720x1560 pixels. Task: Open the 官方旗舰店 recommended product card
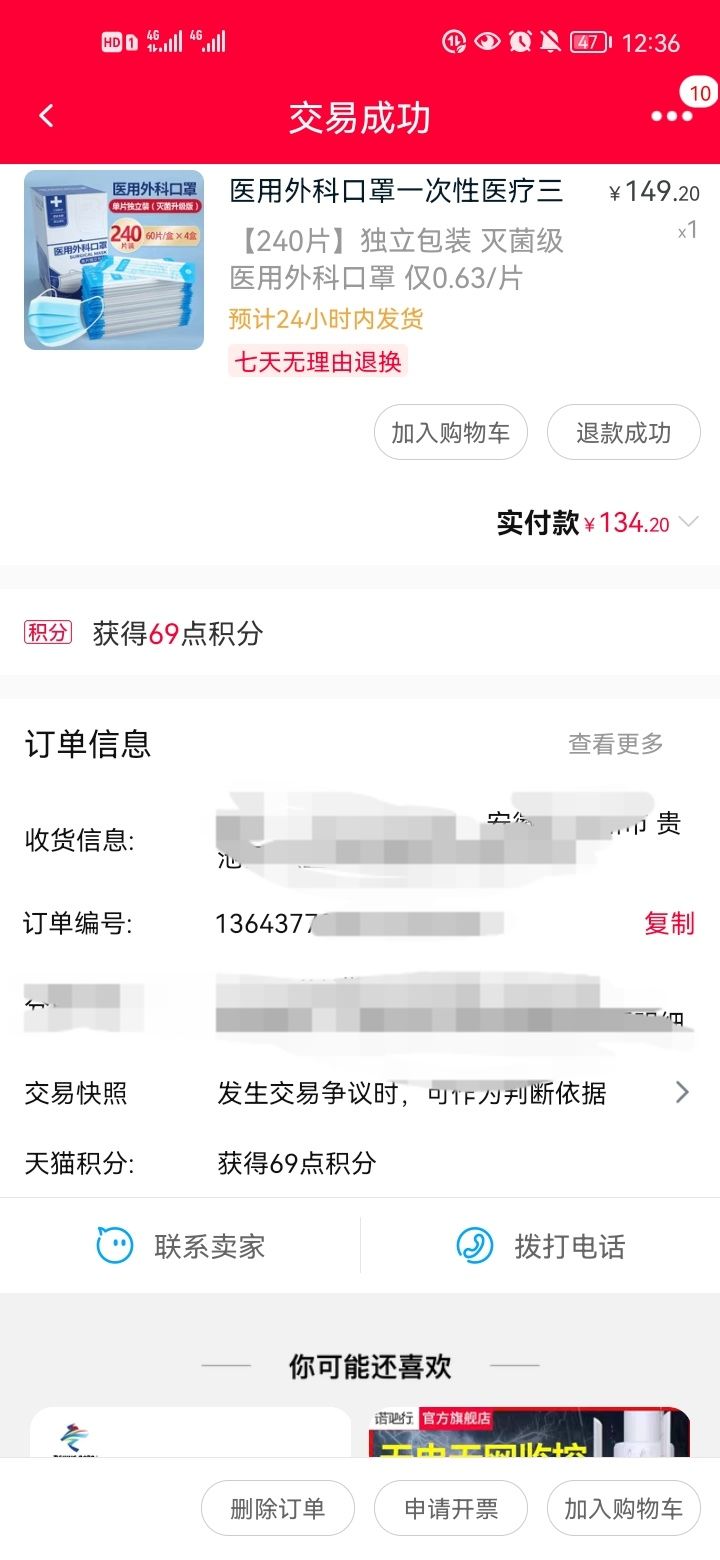click(530, 1432)
